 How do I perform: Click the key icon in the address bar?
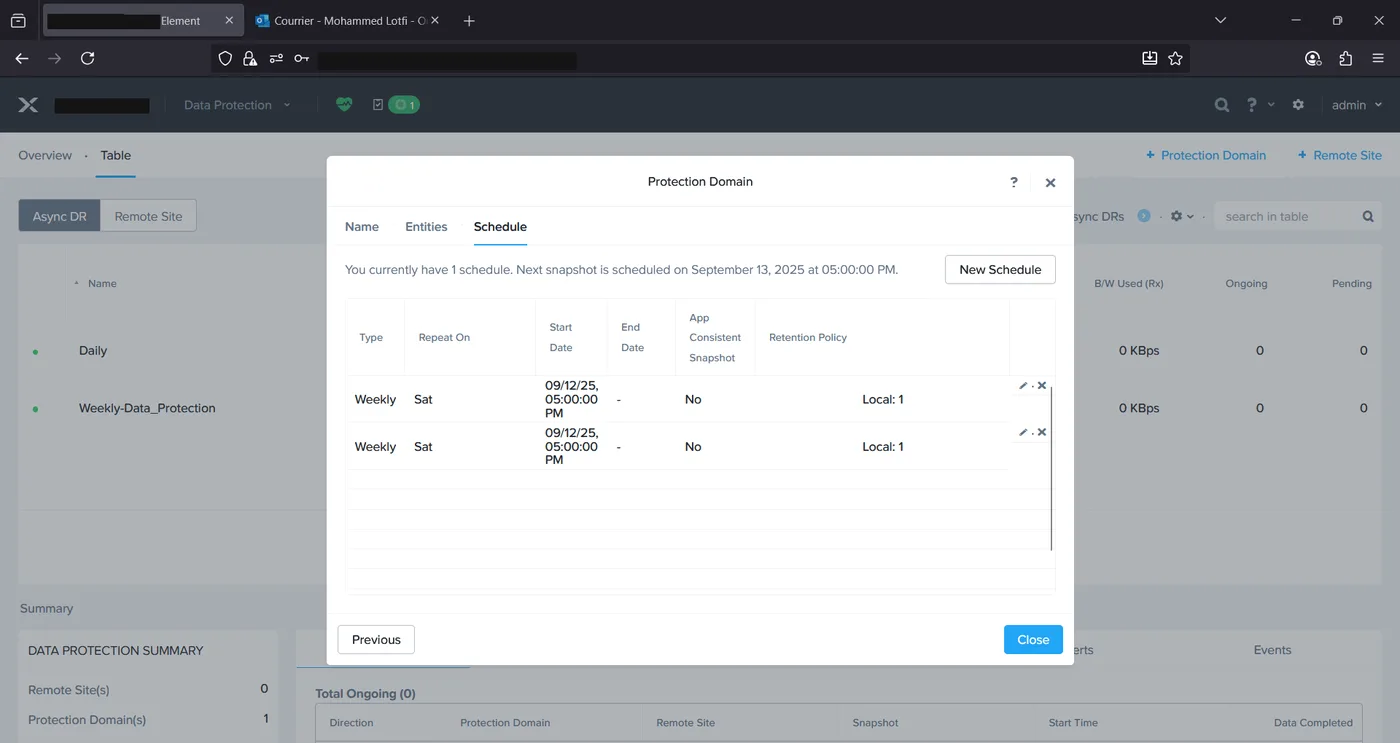coord(301,59)
